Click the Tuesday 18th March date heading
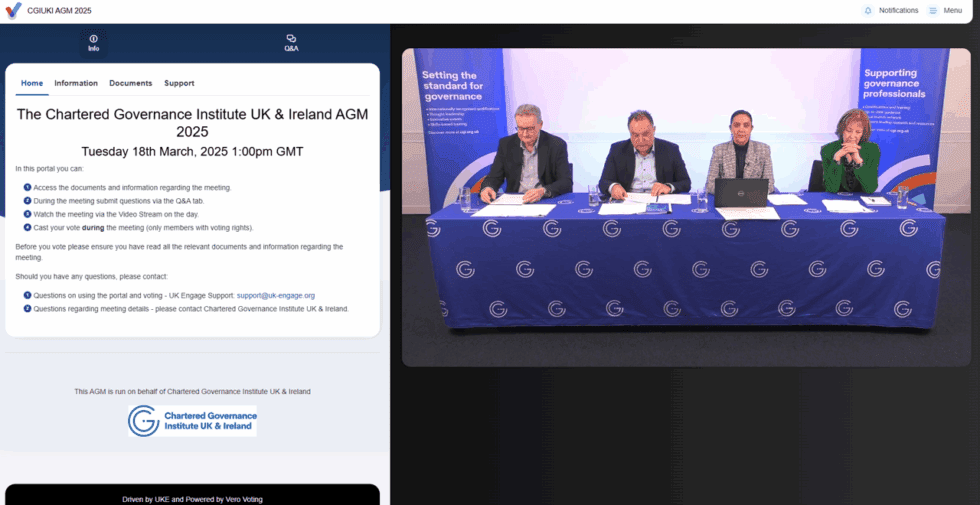980x505 pixels. coord(192,152)
